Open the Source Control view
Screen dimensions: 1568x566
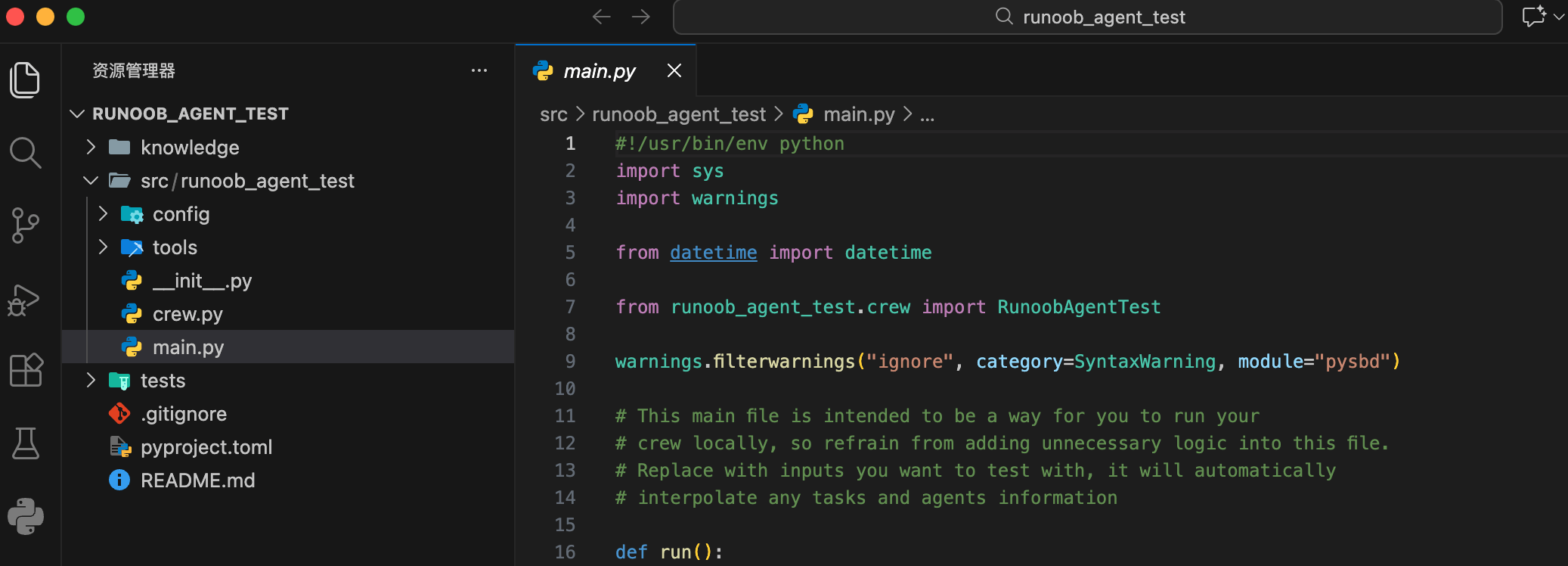point(25,225)
